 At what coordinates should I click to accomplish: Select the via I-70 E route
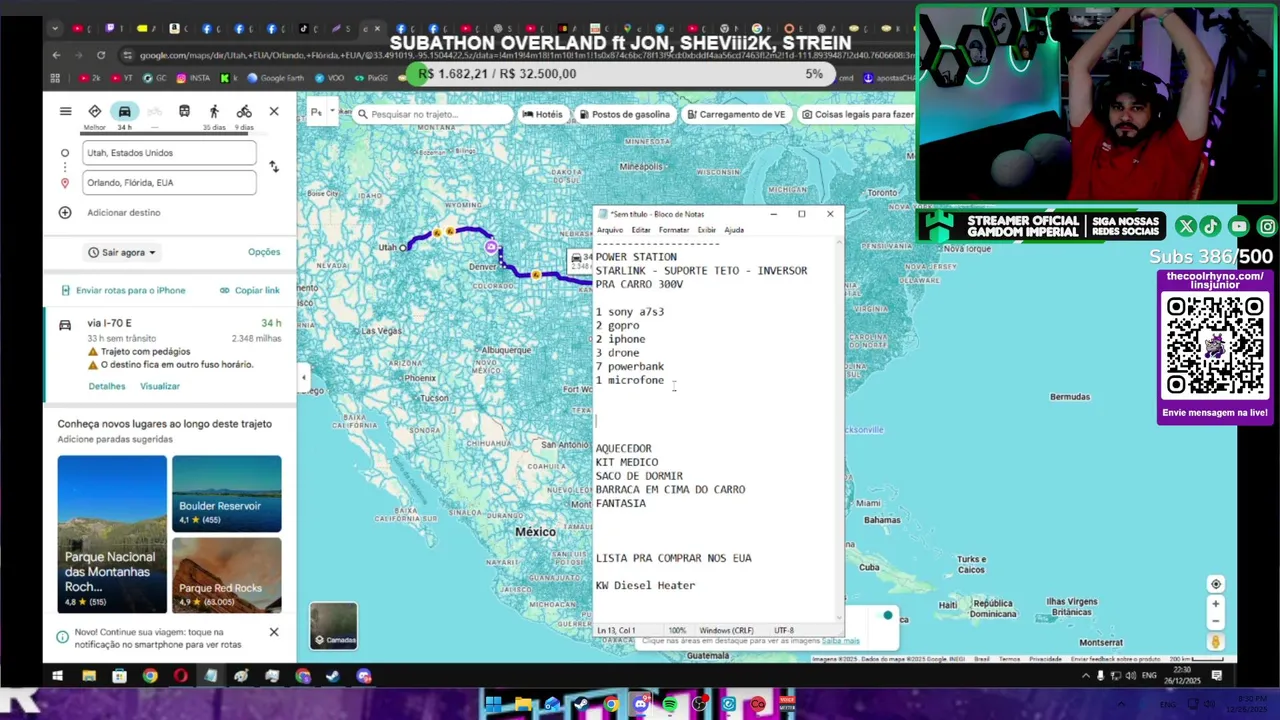[169, 353]
